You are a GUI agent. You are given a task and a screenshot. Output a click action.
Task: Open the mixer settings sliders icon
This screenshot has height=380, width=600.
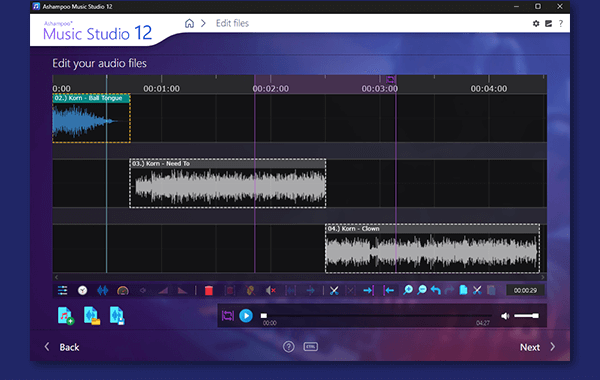coord(62,290)
